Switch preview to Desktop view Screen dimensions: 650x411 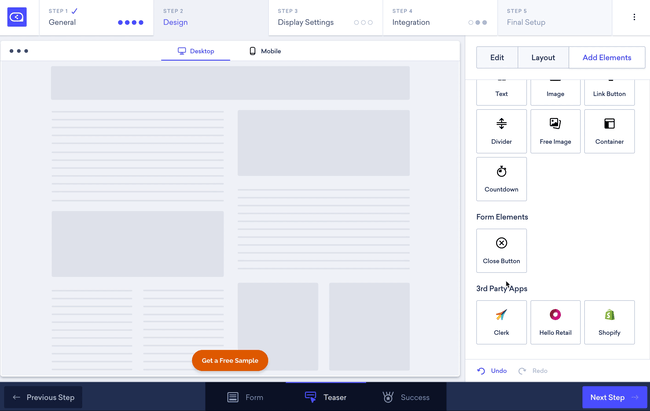coord(196,51)
